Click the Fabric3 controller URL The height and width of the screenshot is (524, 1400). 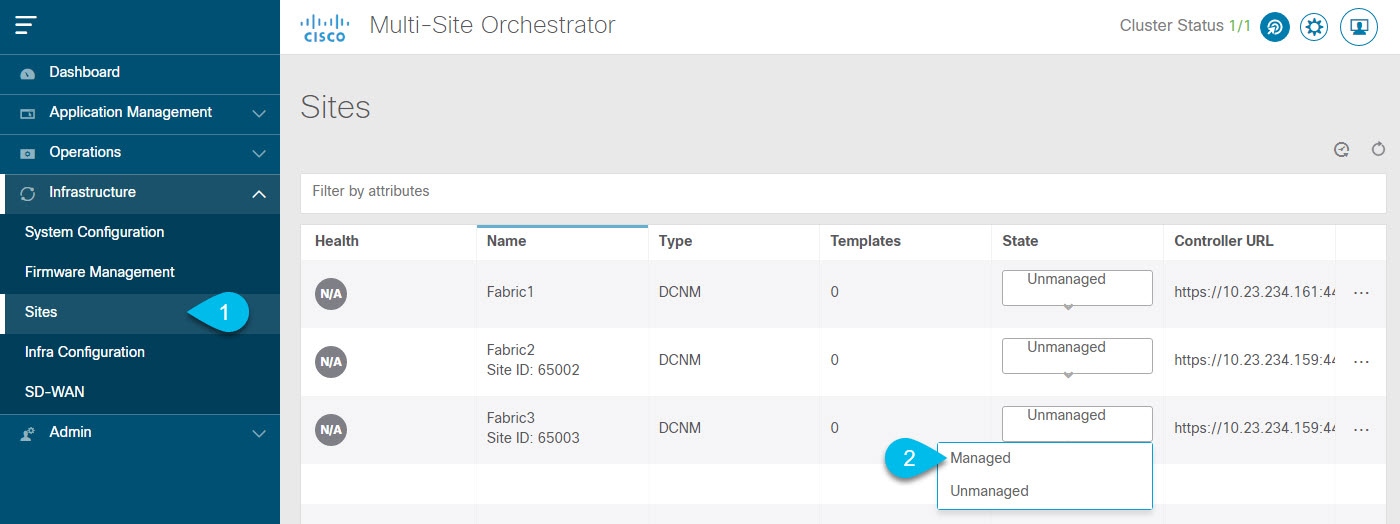(x=1255, y=429)
